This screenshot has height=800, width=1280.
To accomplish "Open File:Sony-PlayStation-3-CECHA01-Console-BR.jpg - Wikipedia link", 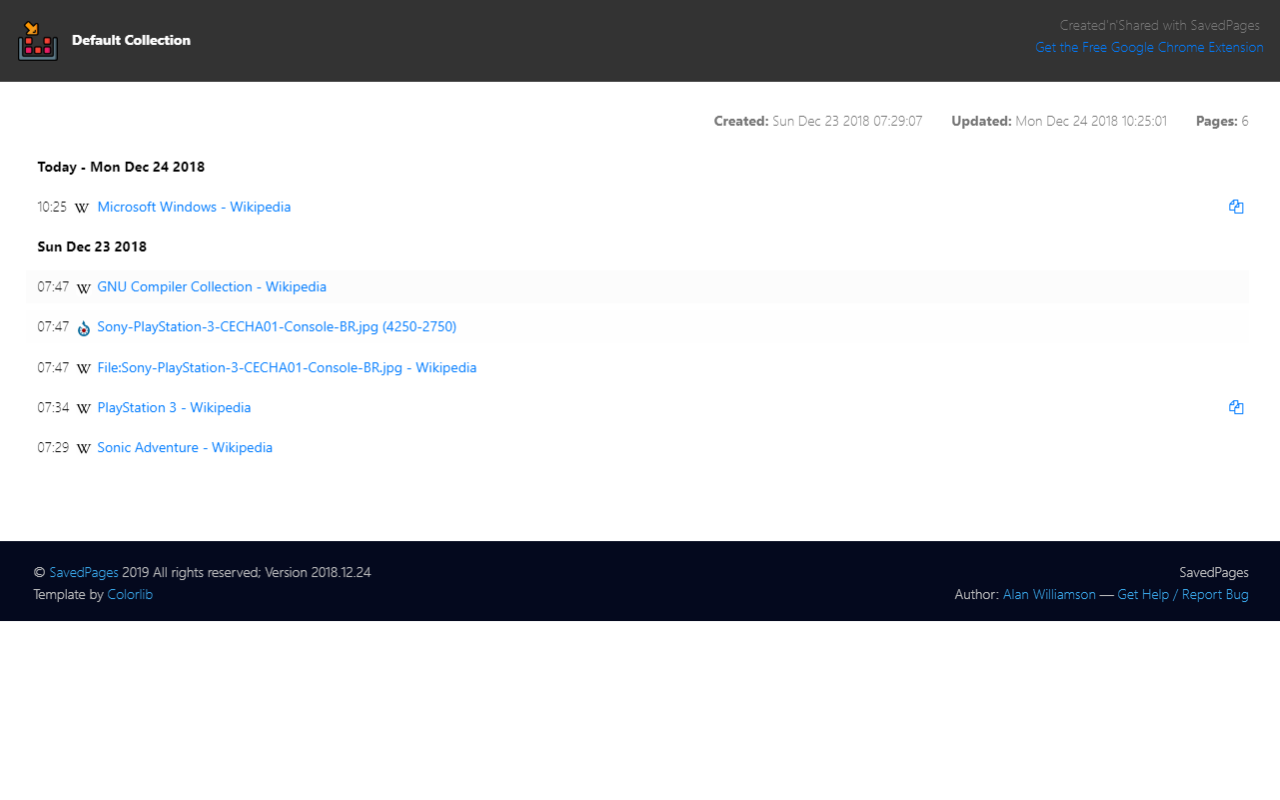I will [x=287, y=368].
